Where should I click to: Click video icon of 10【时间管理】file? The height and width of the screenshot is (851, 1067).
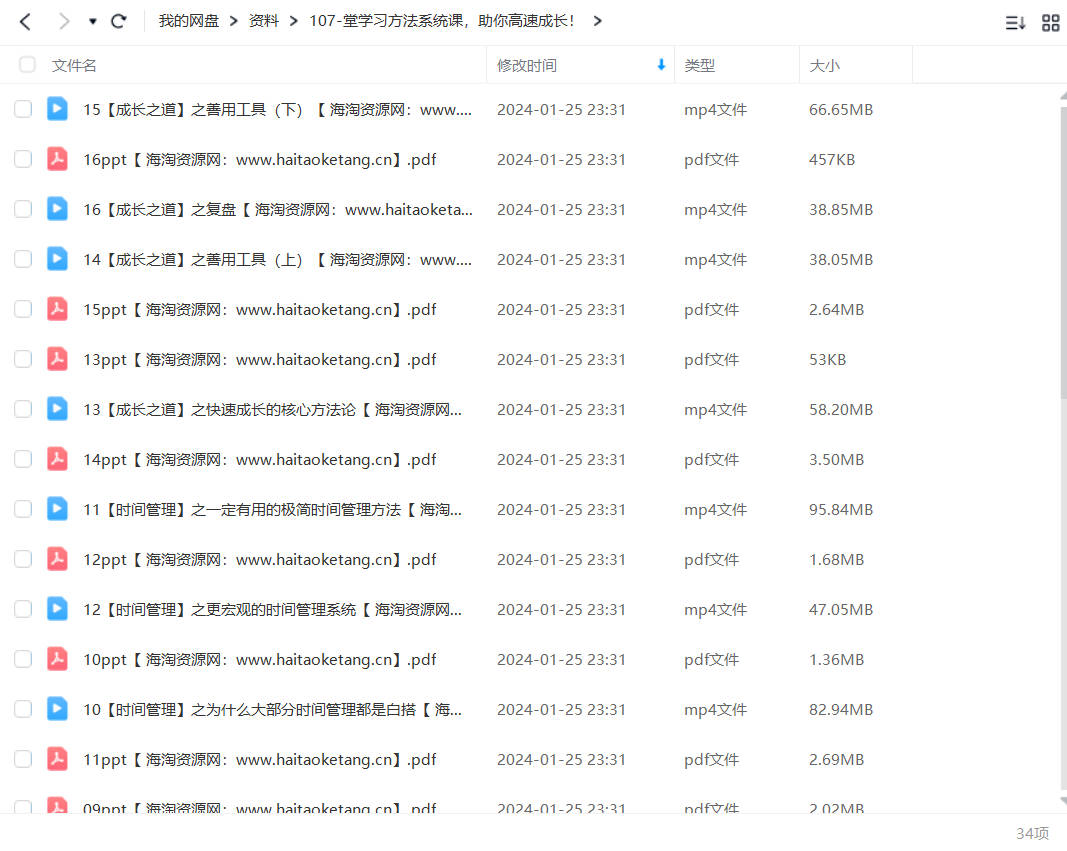(57, 709)
